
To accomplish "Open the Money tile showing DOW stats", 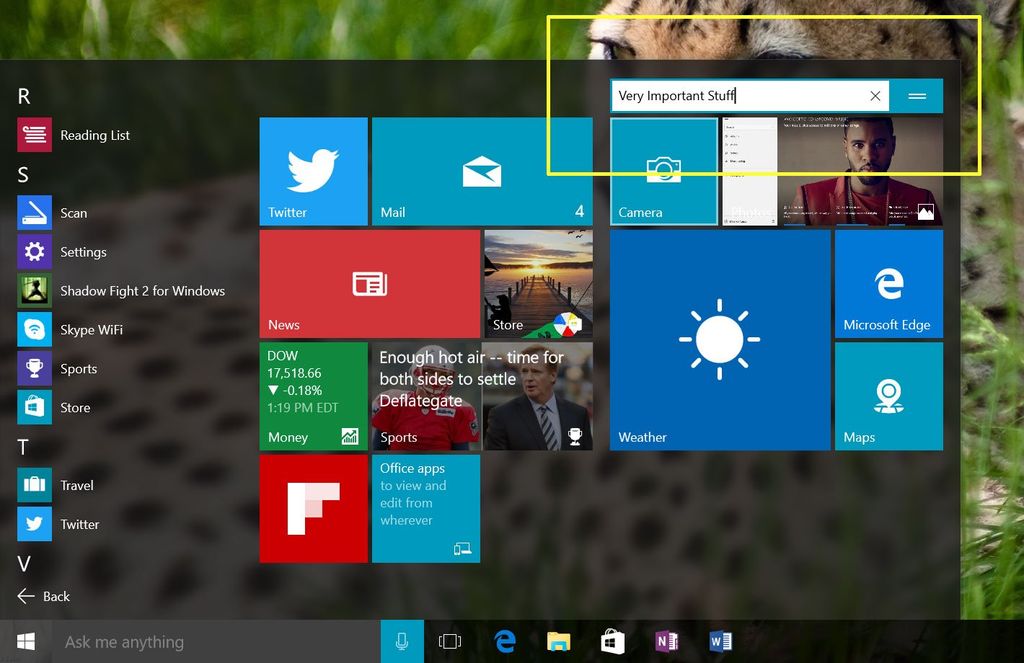I will click(313, 396).
